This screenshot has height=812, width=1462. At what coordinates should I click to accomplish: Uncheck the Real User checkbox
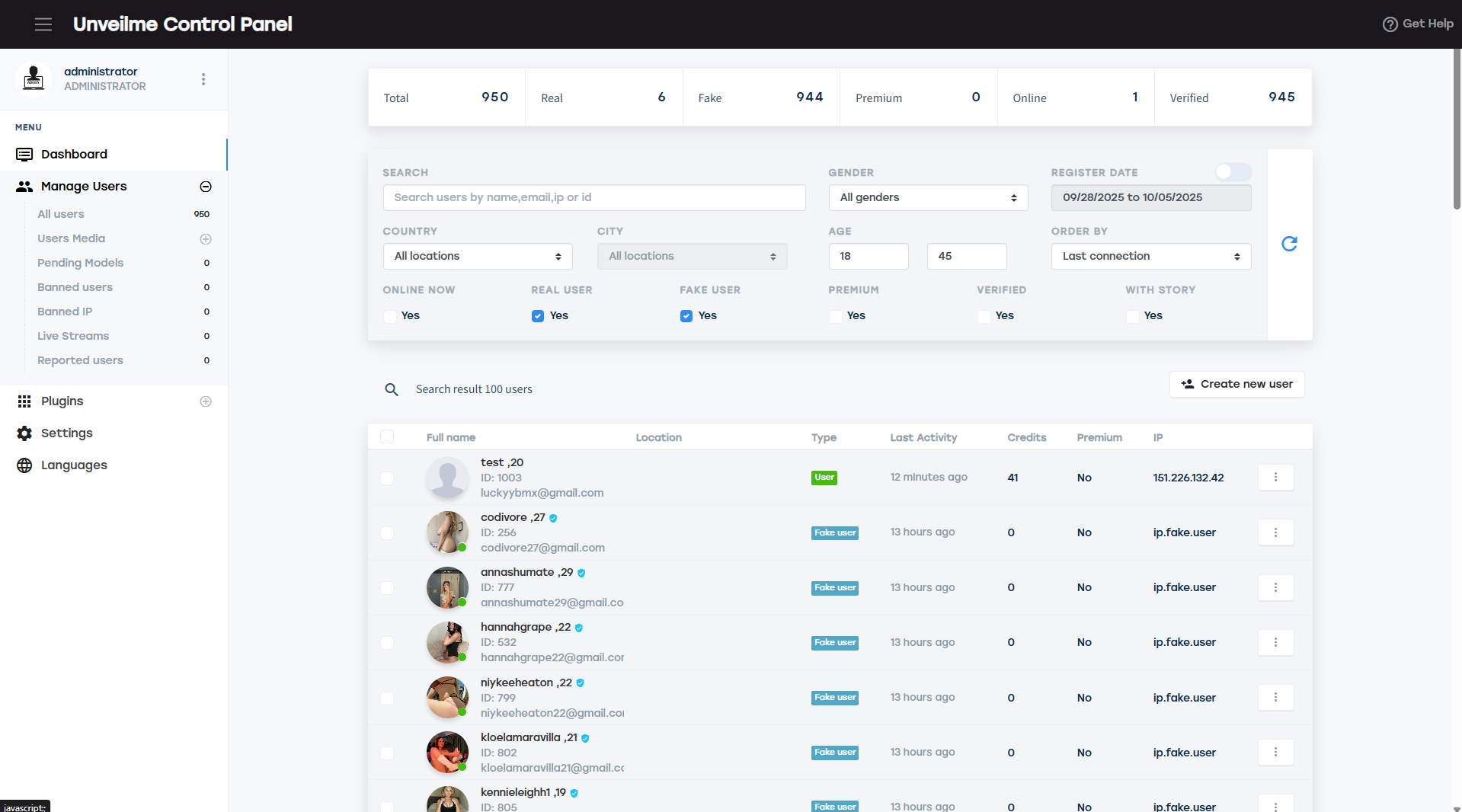pyautogui.click(x=538, y=316)
